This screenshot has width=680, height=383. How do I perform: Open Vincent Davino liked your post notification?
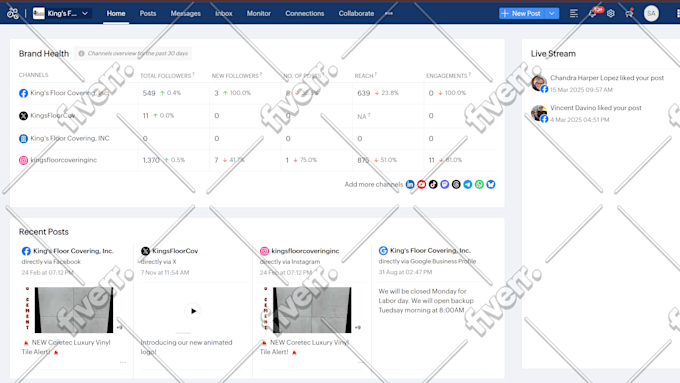(x=596, y=108)
